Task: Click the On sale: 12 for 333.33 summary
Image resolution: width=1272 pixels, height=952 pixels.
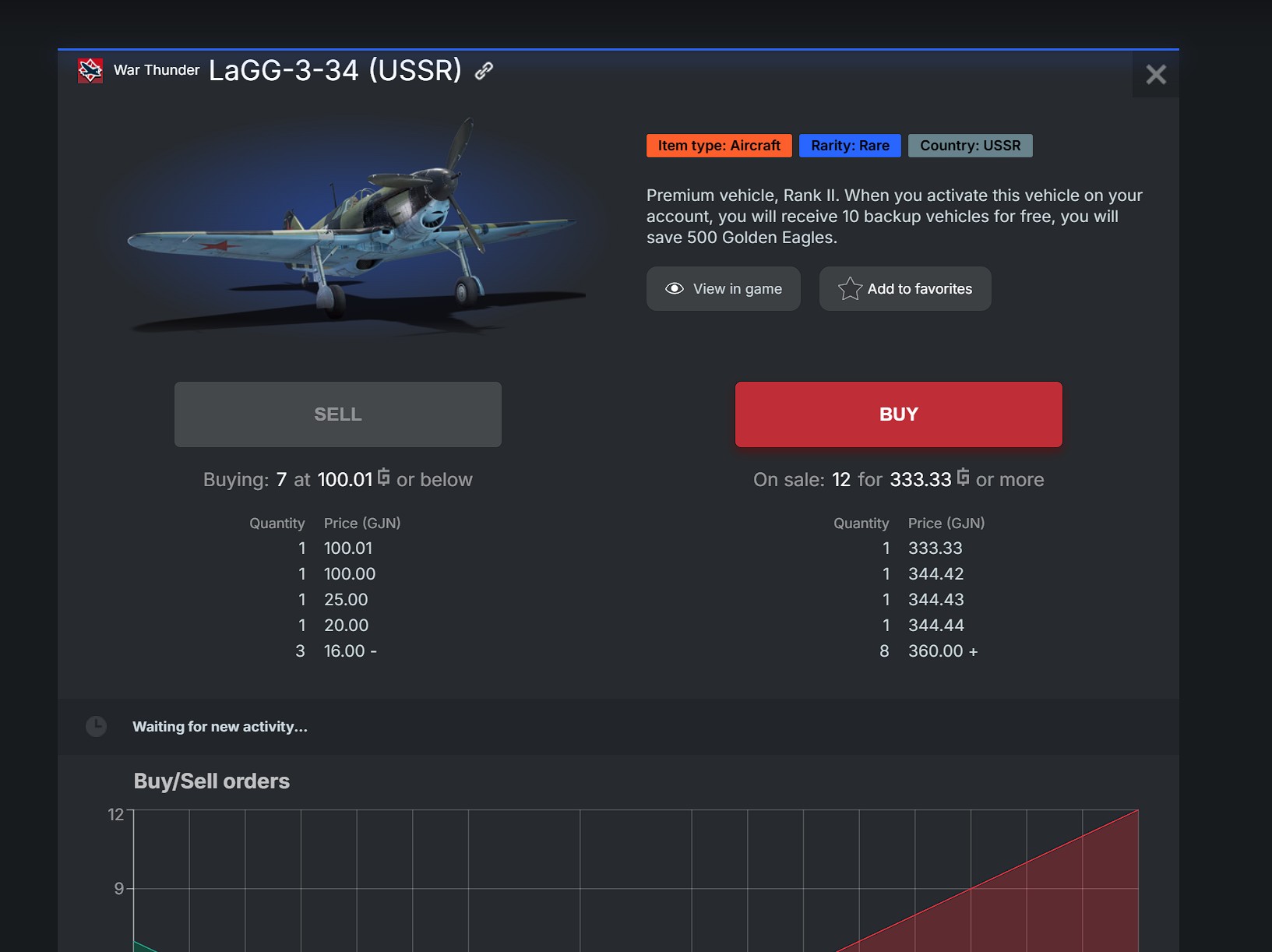Action: click(899, 479)
